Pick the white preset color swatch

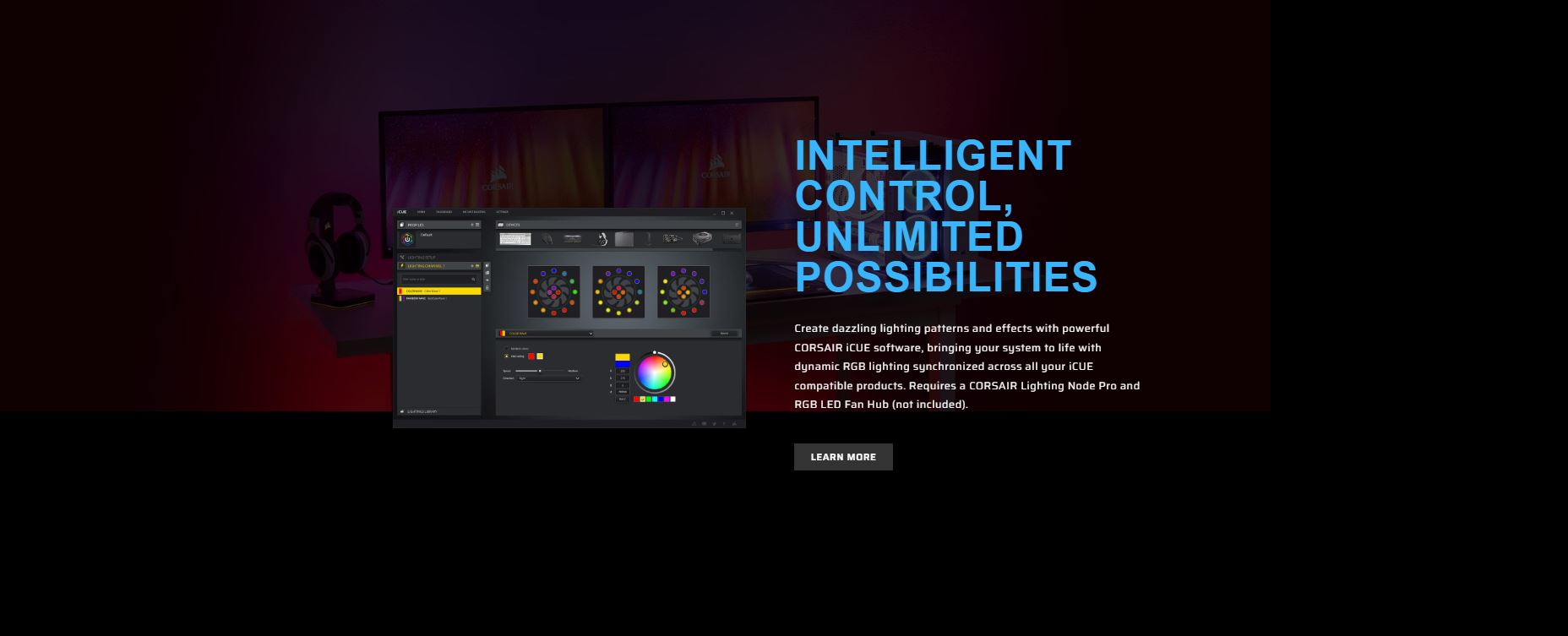(672, 400)
